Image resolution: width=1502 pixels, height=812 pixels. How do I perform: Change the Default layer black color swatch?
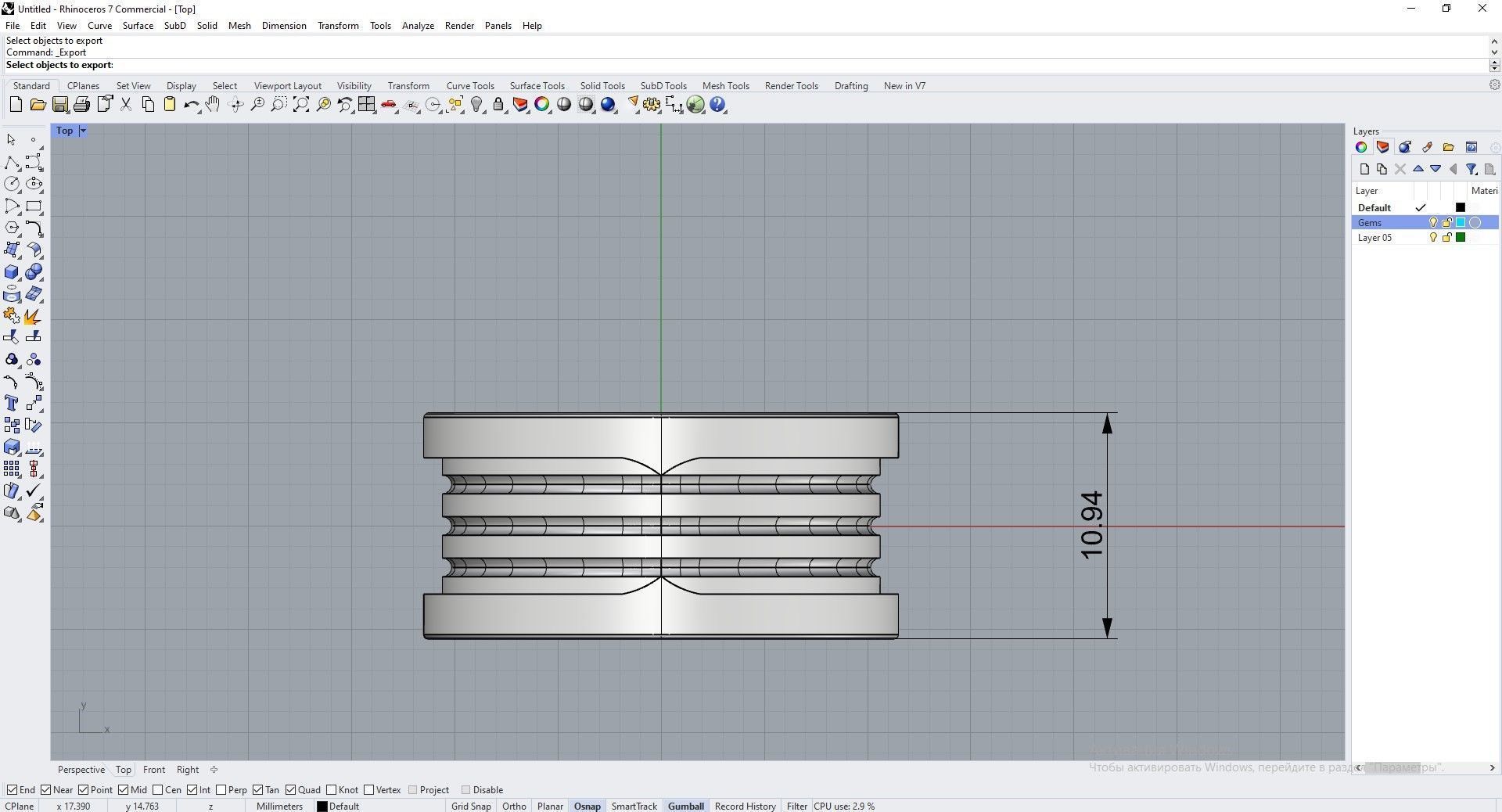(x=1460, y=208)
